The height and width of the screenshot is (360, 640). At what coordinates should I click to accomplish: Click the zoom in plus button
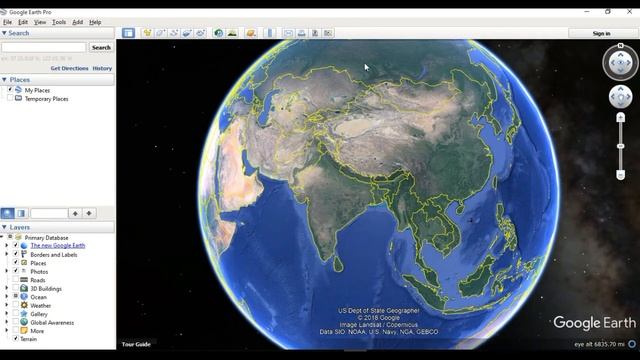coord(620,118)
